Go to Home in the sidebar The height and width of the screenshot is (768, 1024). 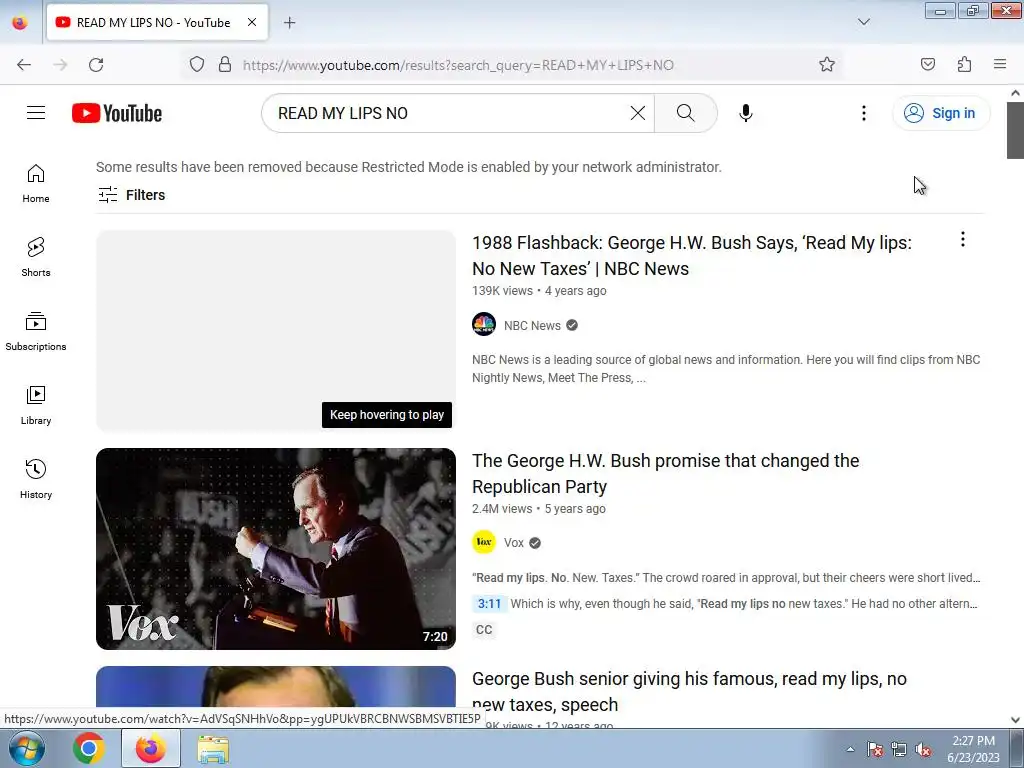pos(36,184)
